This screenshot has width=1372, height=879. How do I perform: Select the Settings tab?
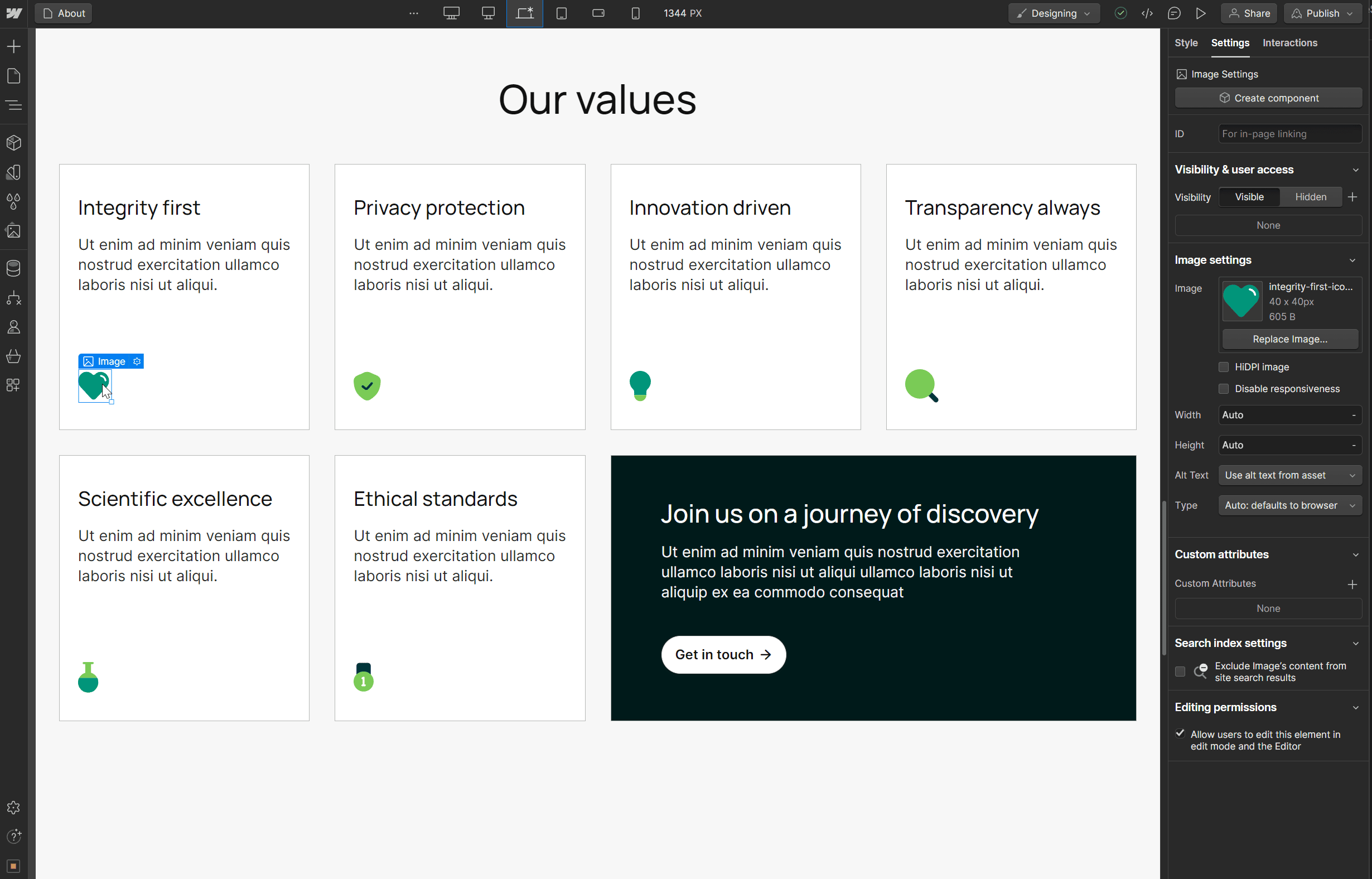tap(1230, 43)
